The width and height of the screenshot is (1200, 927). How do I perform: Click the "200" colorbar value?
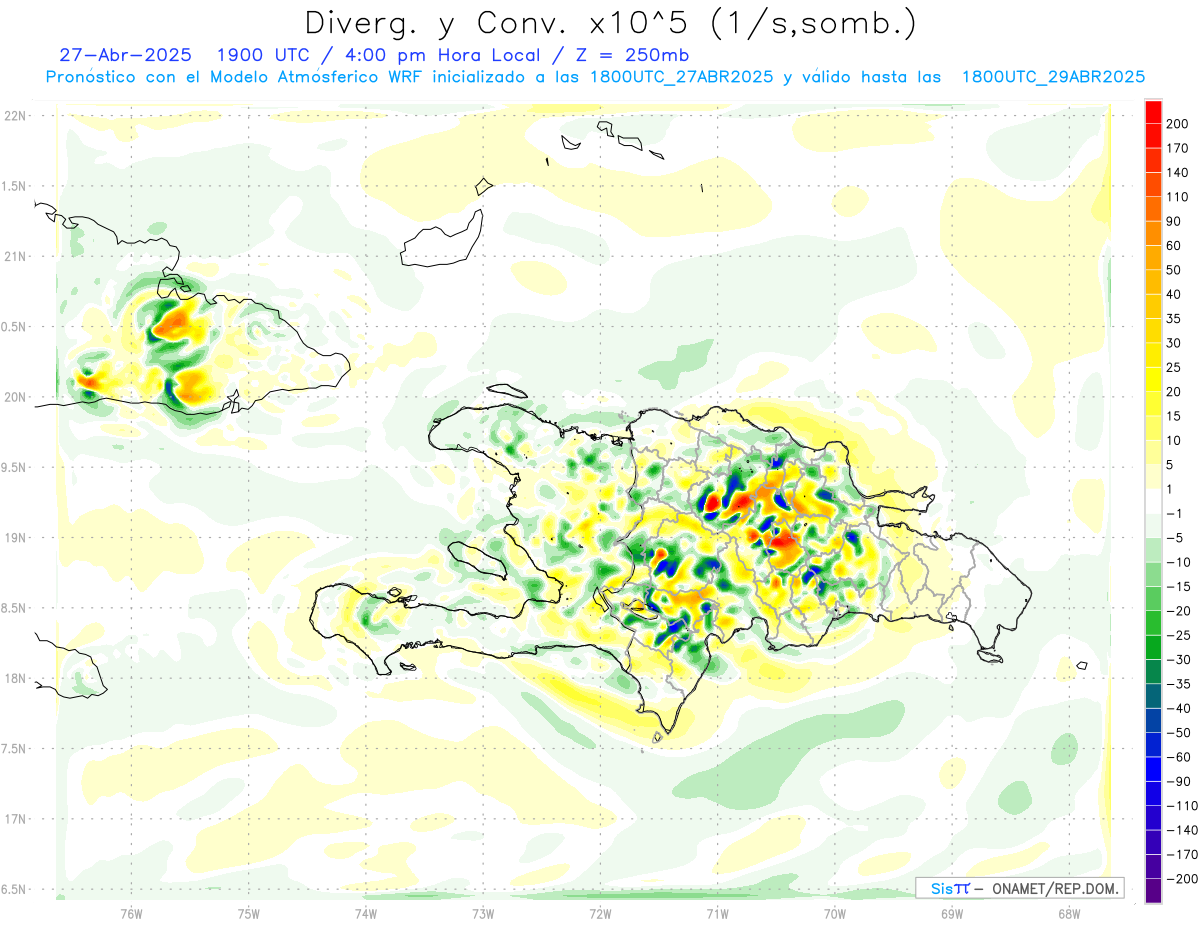tap(1178, 124)
